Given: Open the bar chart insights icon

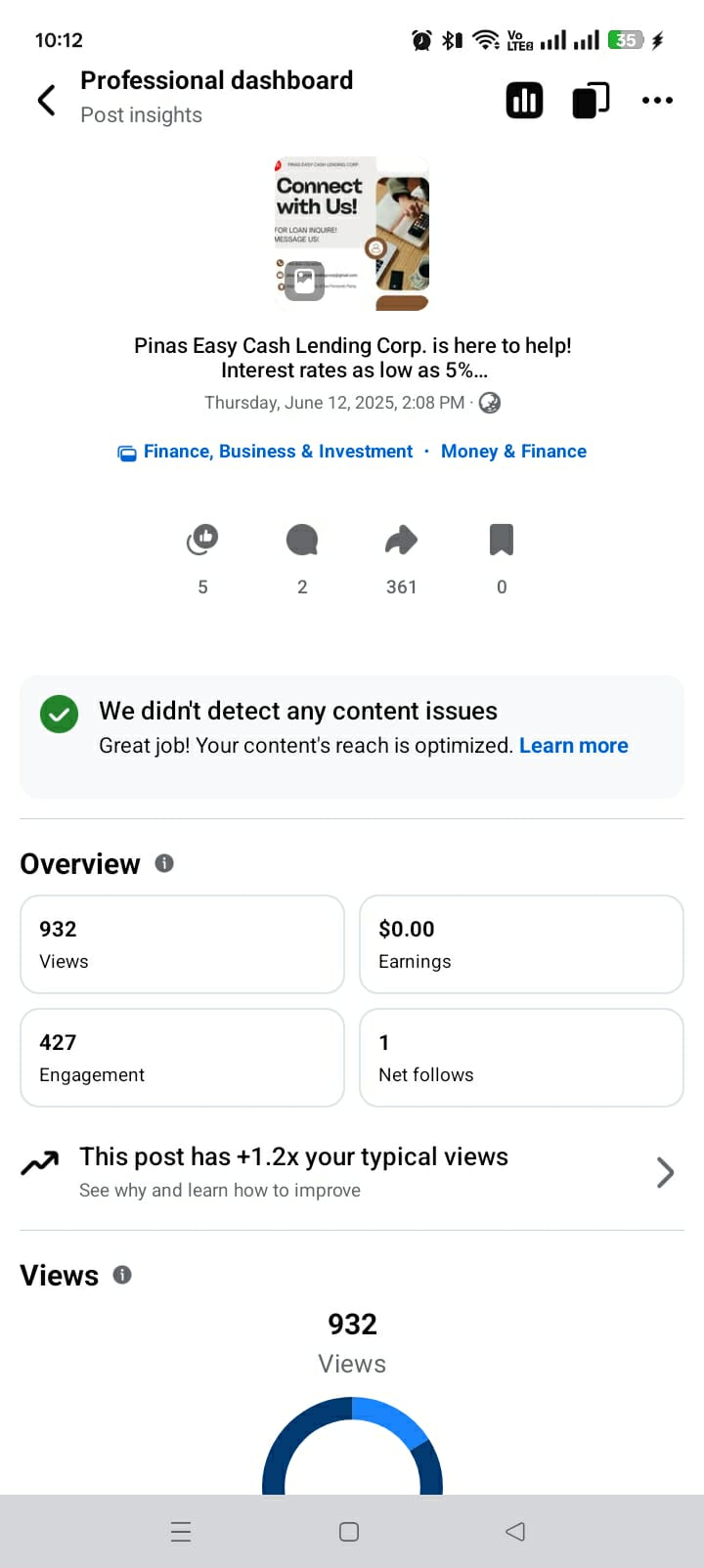Looking at the screenshot, I should [524, 101].
